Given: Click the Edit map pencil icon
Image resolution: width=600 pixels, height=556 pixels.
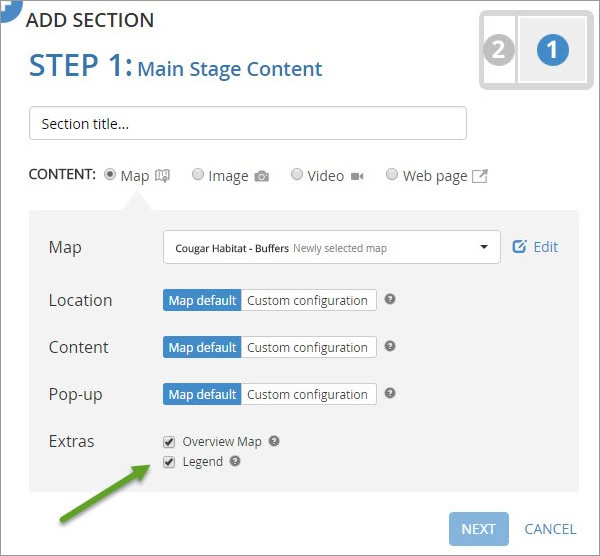Looking at the screenshot, I should pyautogui.click(x=519, y=247).
